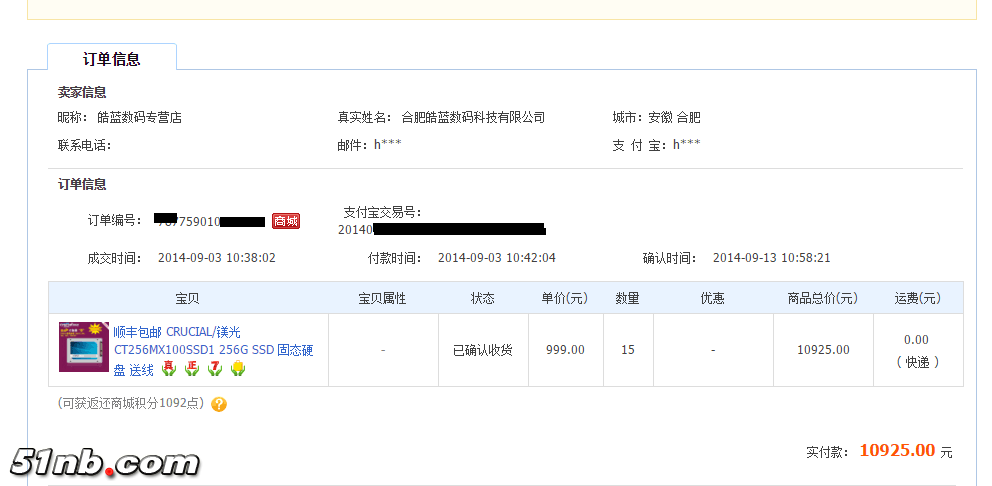
Task: Click the 可获返还商城积分1092点 note
Action: click(131, 404)
